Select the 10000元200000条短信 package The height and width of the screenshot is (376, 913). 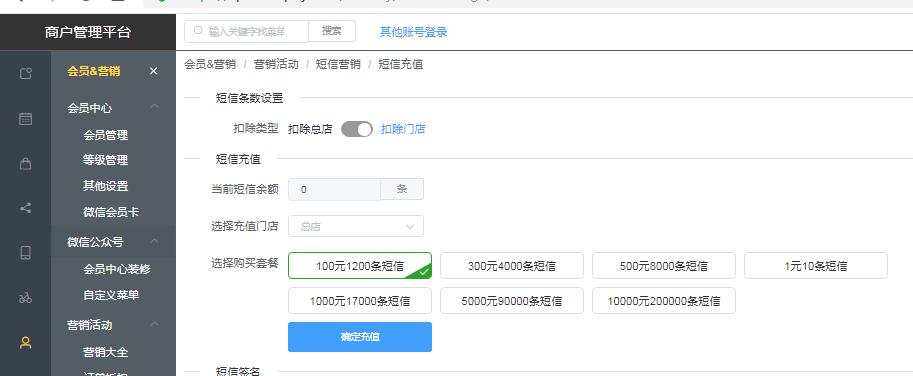(664, 301)
